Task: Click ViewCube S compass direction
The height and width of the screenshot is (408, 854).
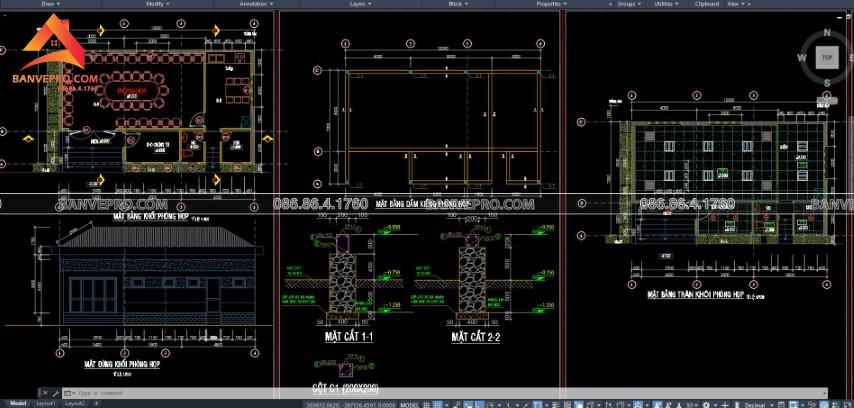Action: 827,83
